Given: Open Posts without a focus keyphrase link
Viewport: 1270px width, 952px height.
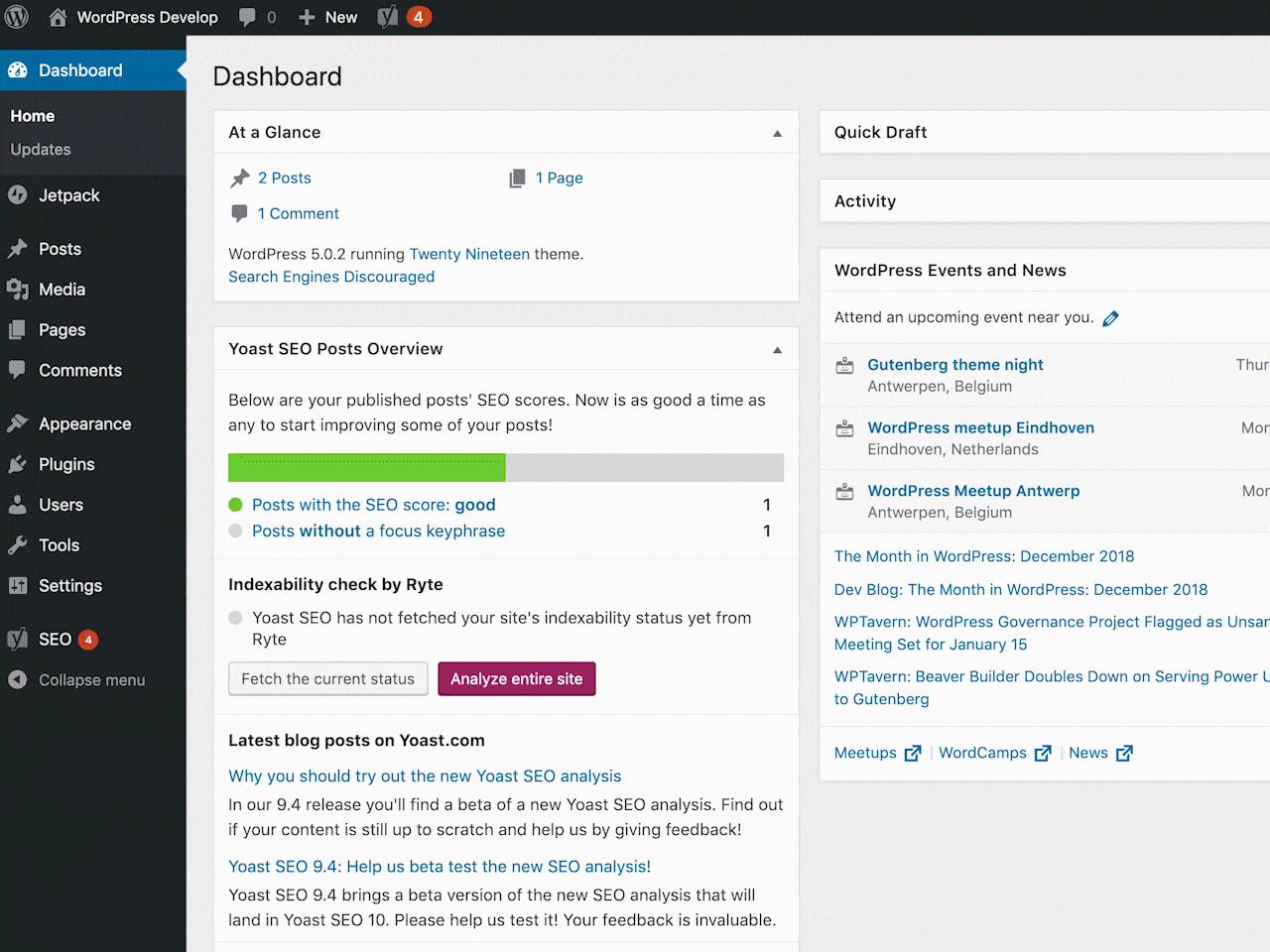Looking at the screenshot, I should 379,532.
